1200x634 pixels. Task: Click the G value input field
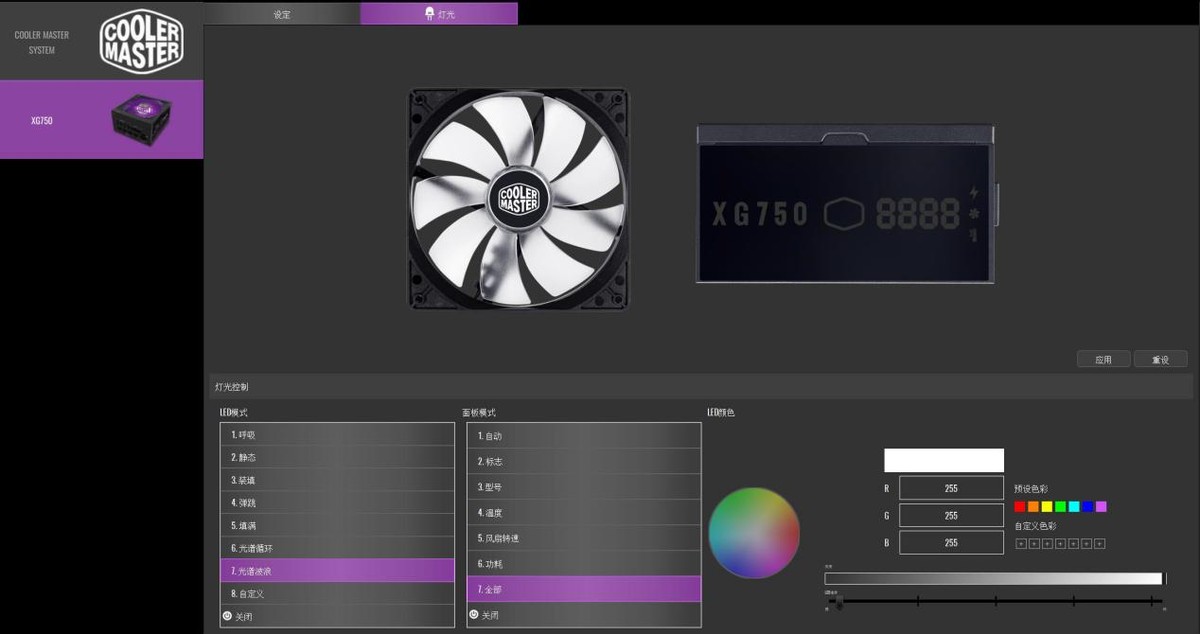[951, 515]
